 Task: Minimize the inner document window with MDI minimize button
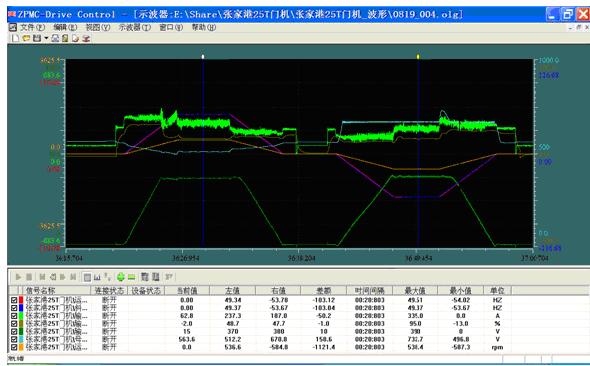(571, 27)
